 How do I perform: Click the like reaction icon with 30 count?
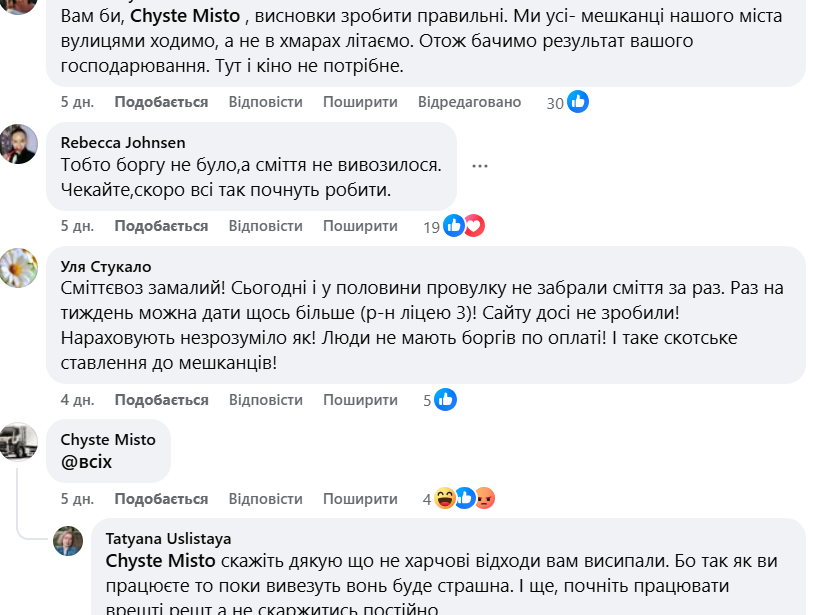click(x=578, y=101)
